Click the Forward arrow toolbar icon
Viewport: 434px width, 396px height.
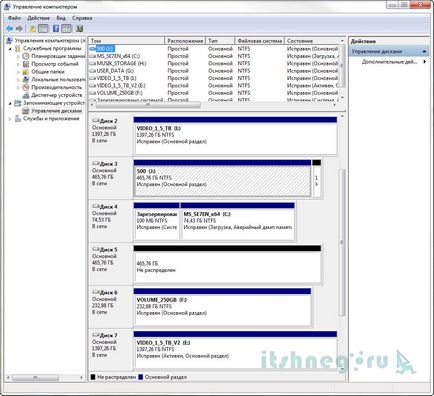[x=19, y=29]
